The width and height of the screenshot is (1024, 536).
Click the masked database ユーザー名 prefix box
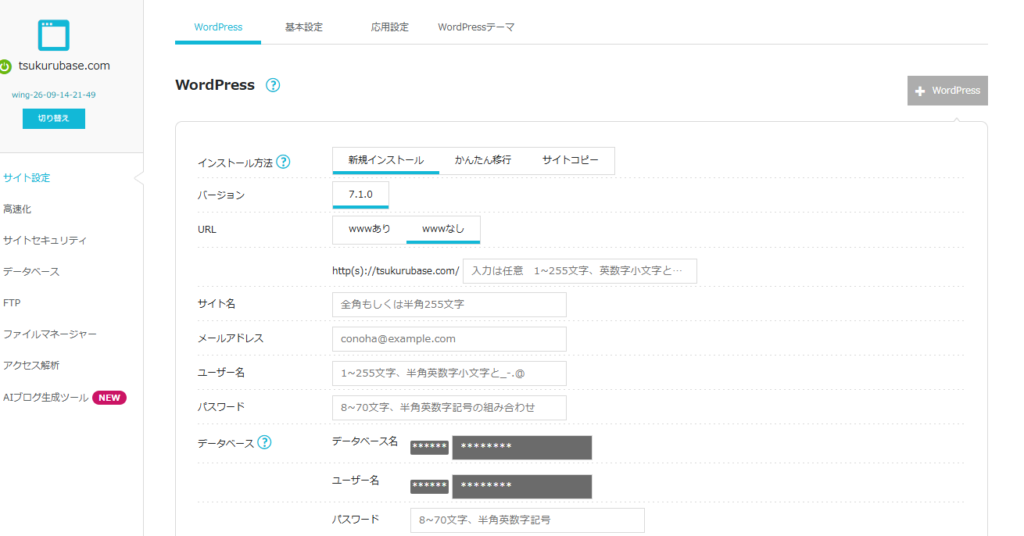(429, 486)
